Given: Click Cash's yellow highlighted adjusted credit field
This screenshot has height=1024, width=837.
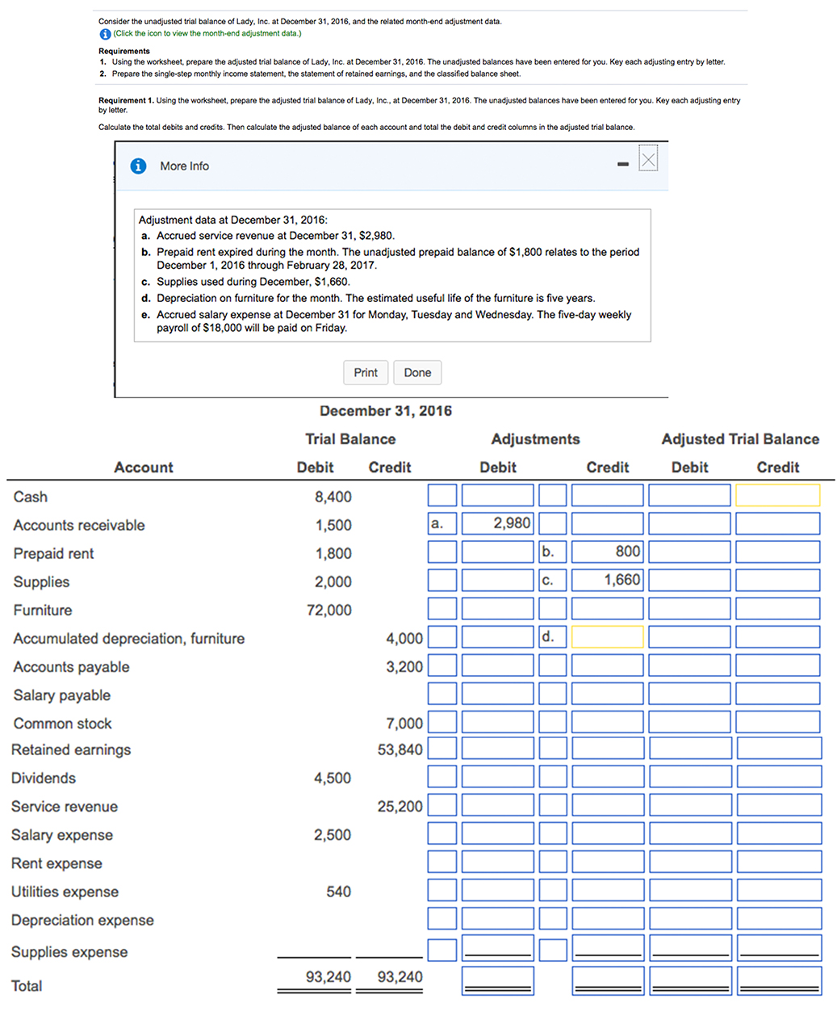Looking at the screenshot, I should pyautogui.click(x=779, y=494).
